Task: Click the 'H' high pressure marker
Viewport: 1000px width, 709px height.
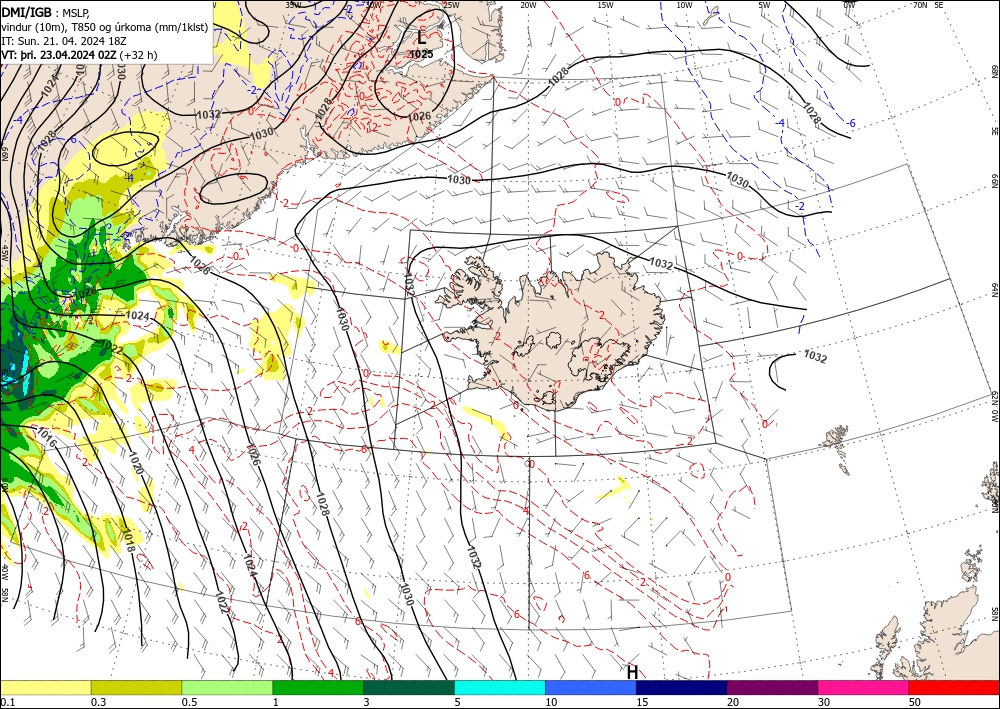Action: [632, 672]
